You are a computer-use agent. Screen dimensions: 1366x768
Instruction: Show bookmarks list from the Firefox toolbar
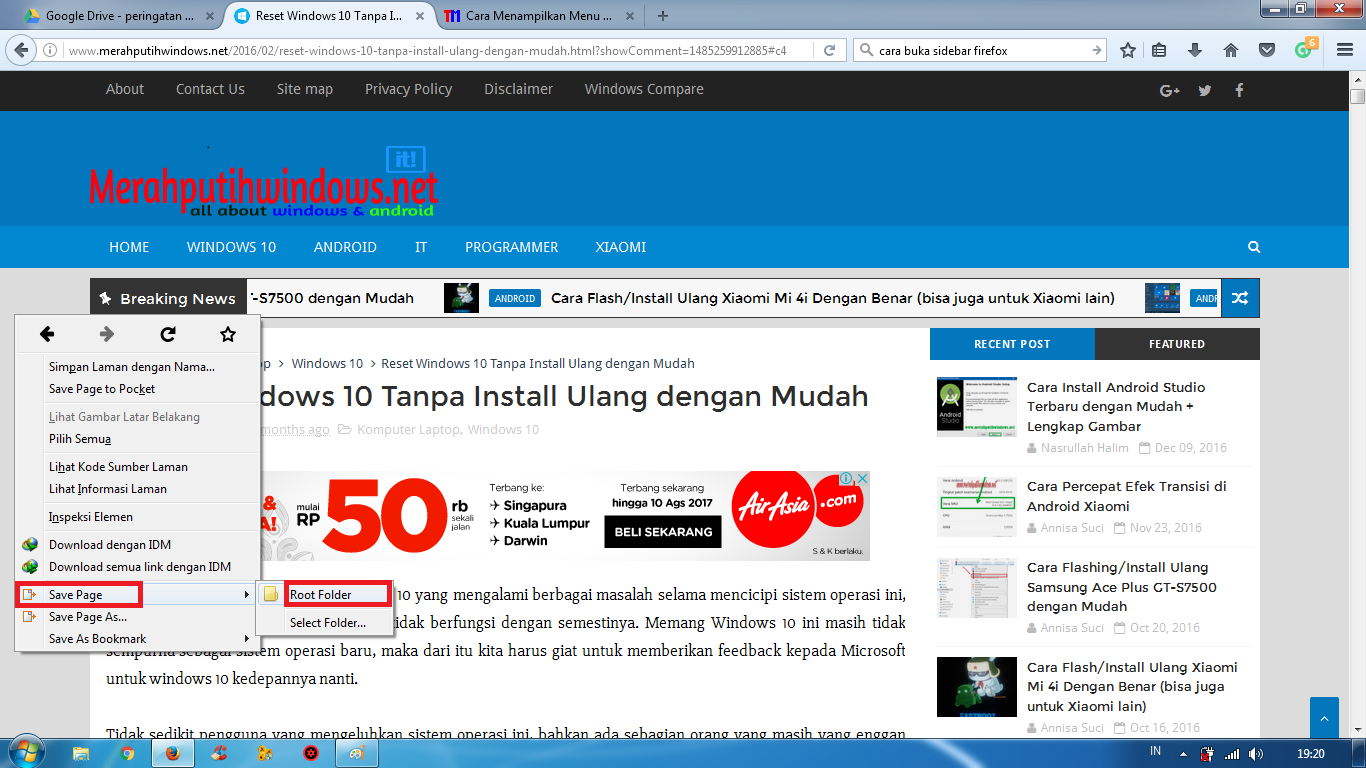[x=1160, y=50]
